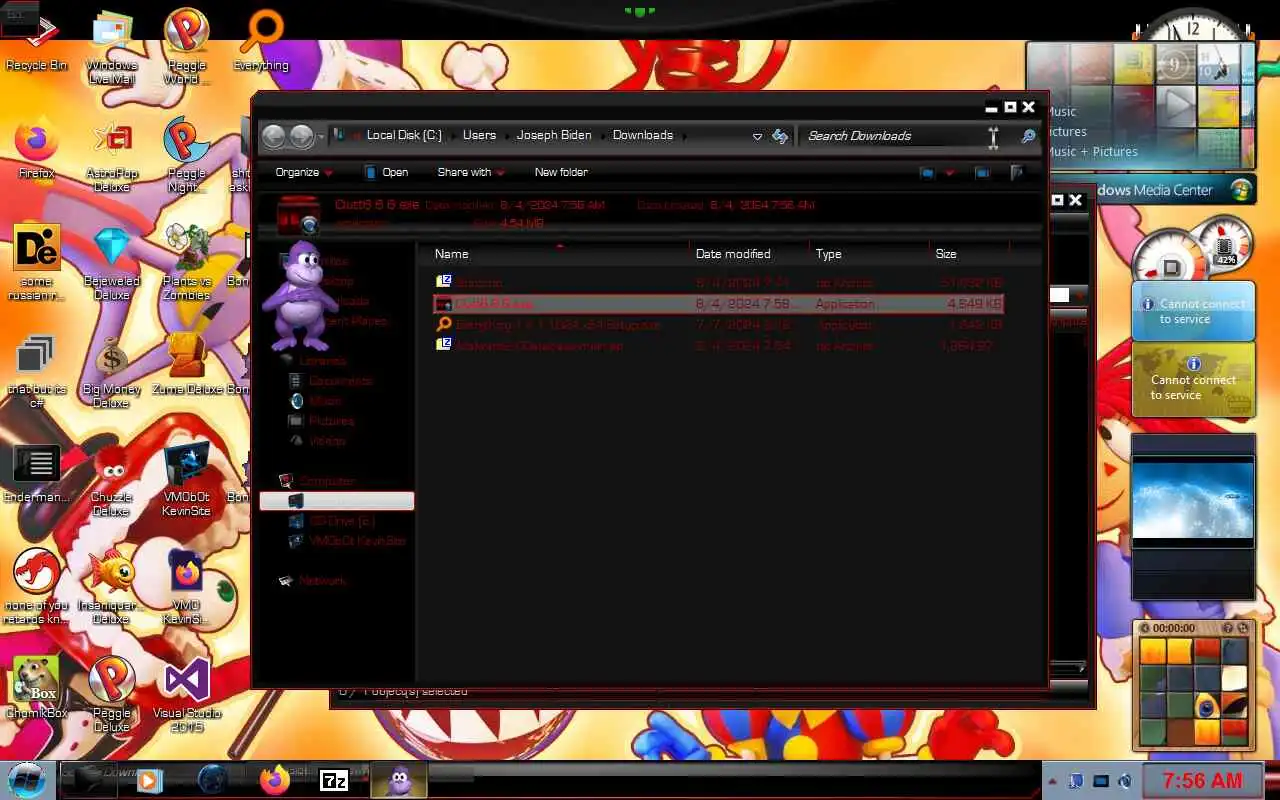Sort files by the Name column
1280x800 pixels.
tap(560, 254)
